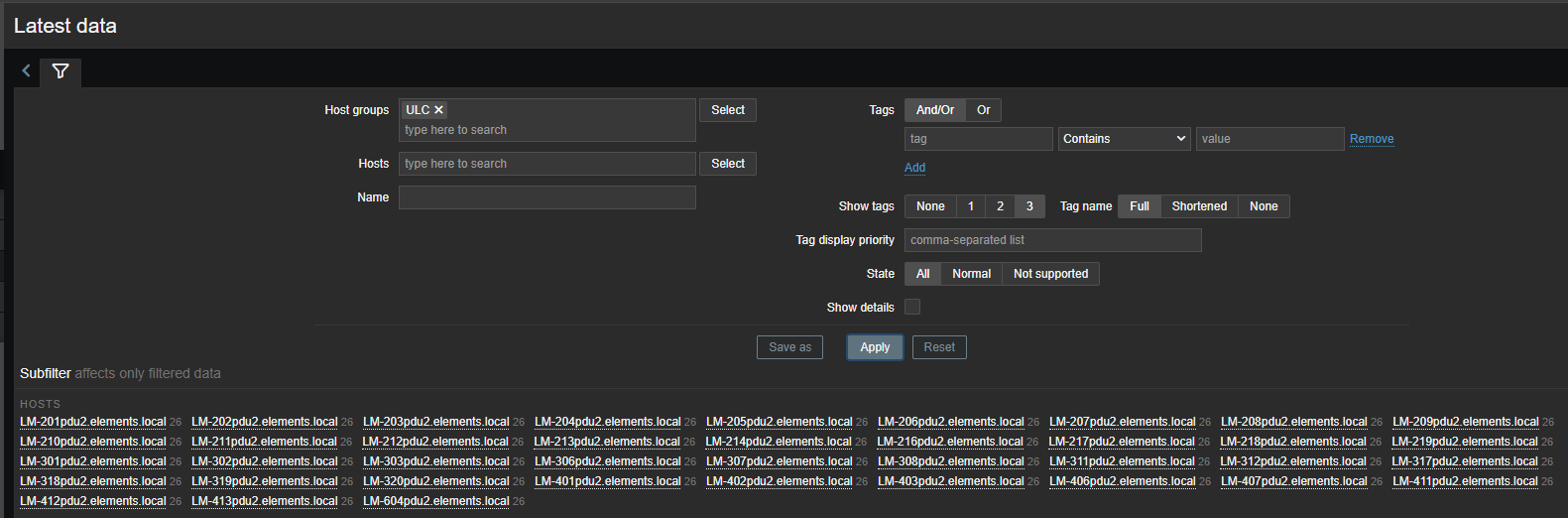Click Select next to Hosts field

pyautogui.click(x=727, y=164)
